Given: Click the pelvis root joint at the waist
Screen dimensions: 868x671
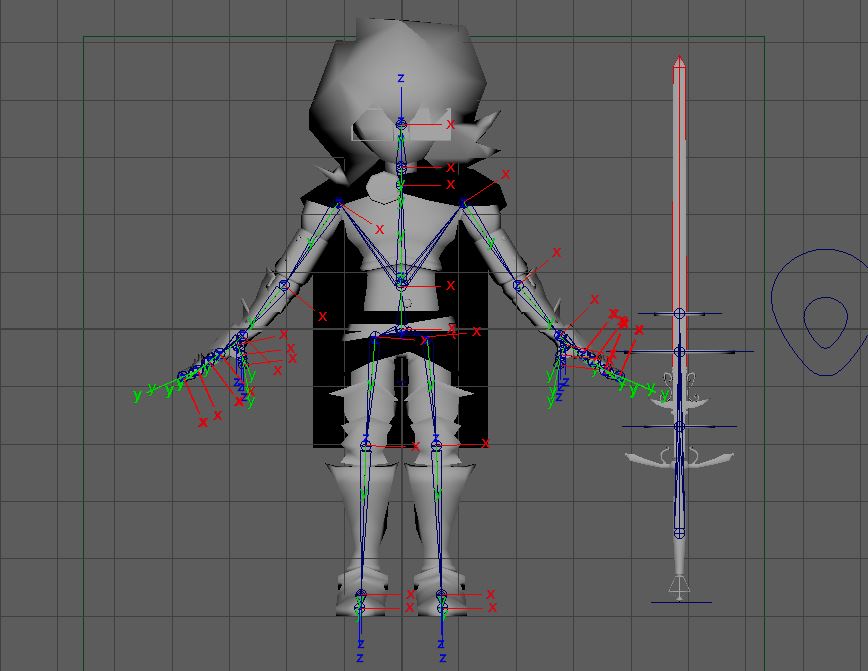Looking at the screenshot, I should point(401,331).
